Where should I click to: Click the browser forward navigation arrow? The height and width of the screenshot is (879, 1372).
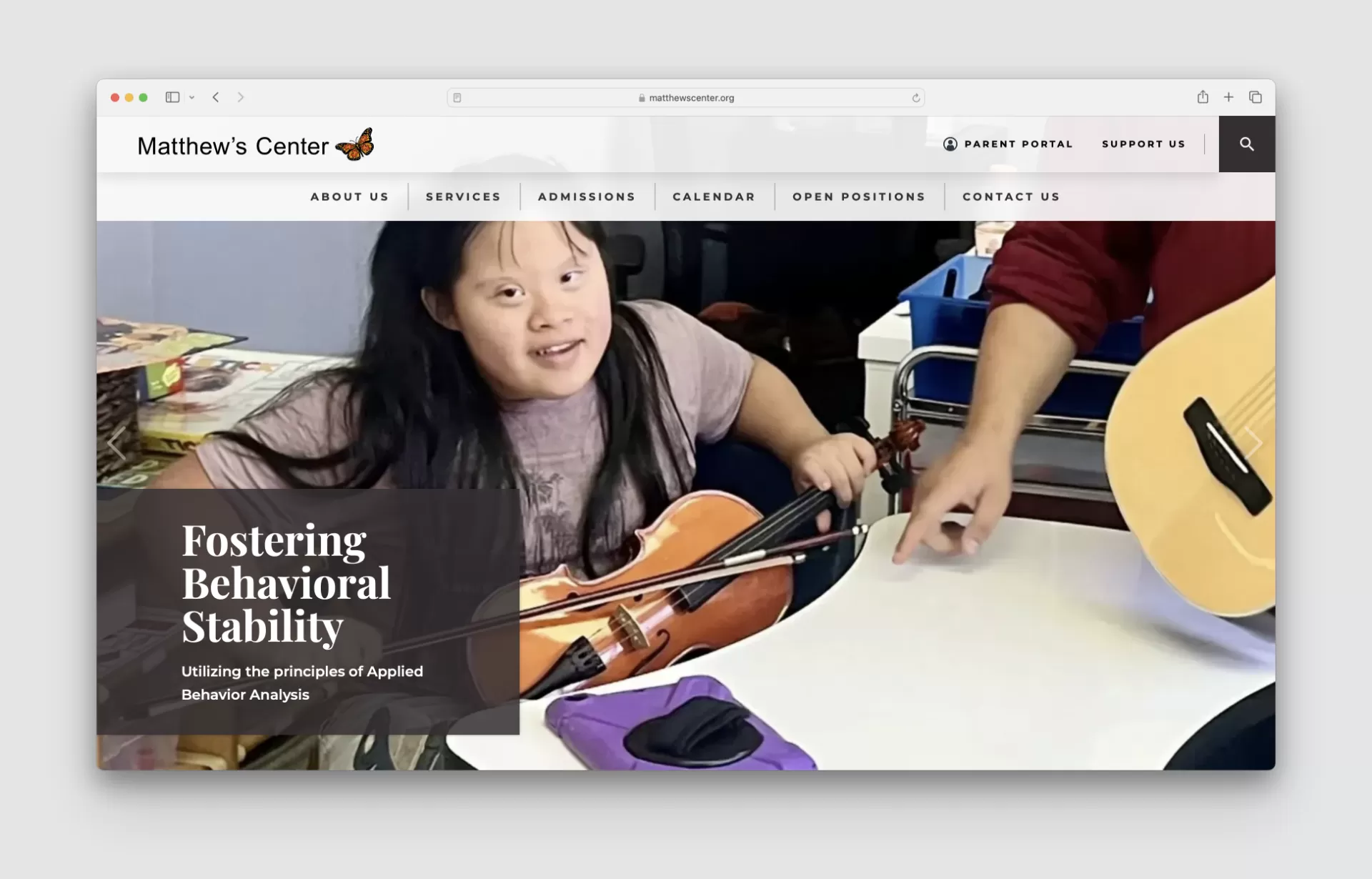240,97
